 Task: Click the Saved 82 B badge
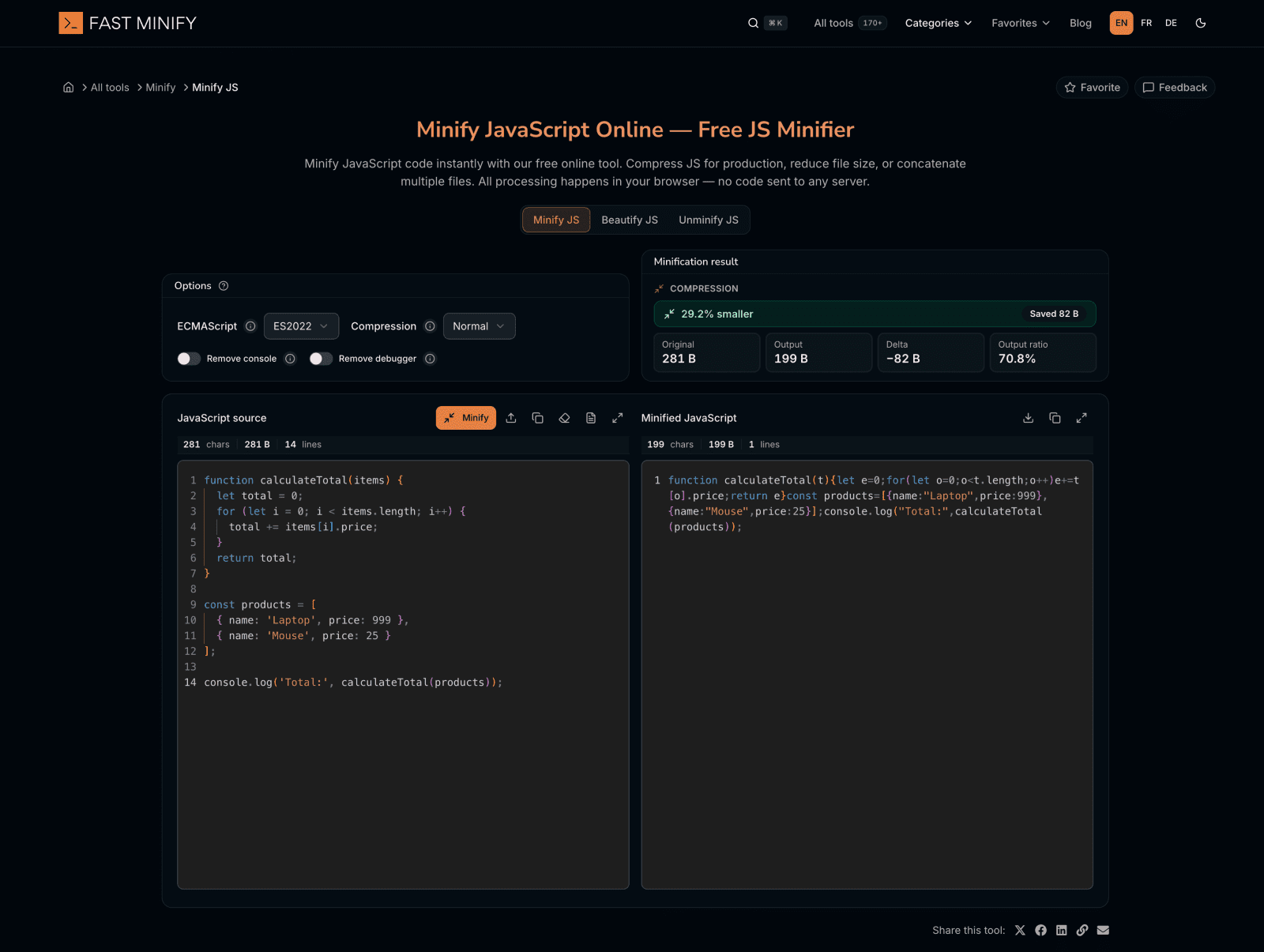[x=1054, y=314]
